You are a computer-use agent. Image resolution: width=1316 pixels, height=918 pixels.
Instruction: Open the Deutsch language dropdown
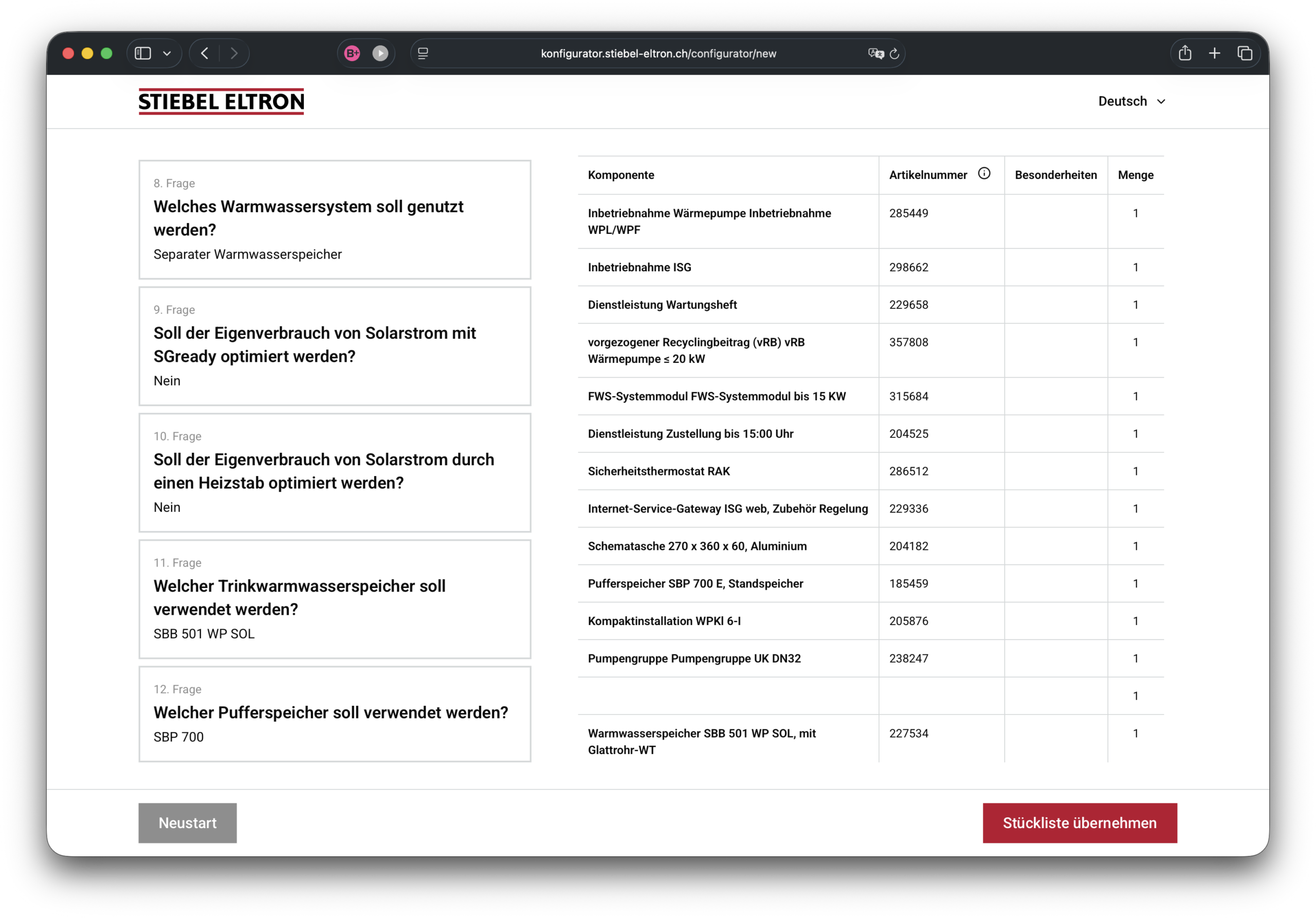click(x=1131, y=101)
